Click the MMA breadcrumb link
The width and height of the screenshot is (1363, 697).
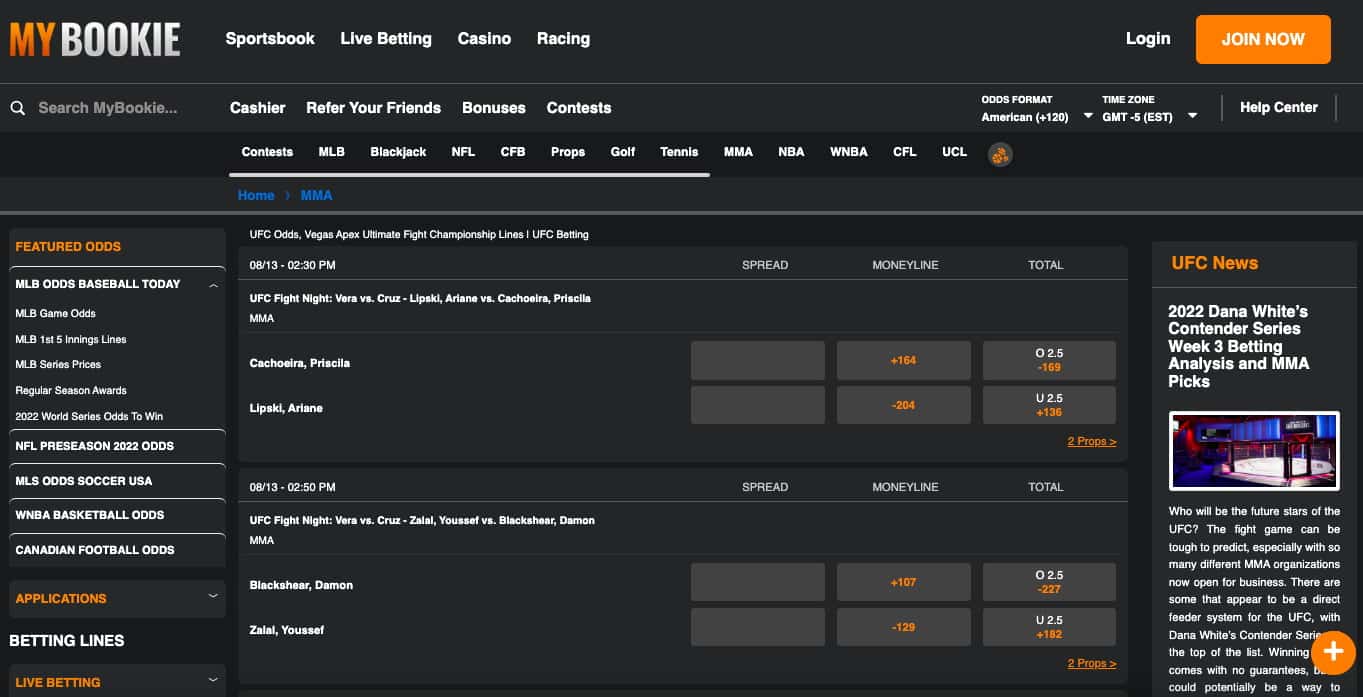click(317, 195)
